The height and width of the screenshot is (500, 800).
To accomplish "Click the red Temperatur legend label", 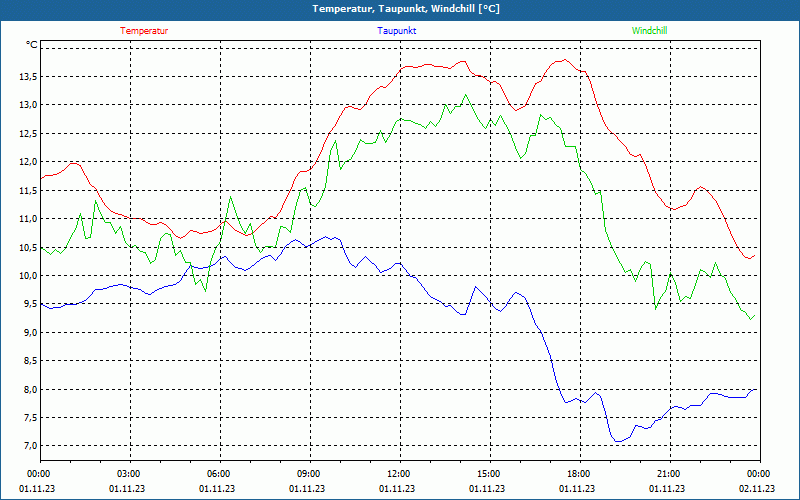I will tap(144, 31).
